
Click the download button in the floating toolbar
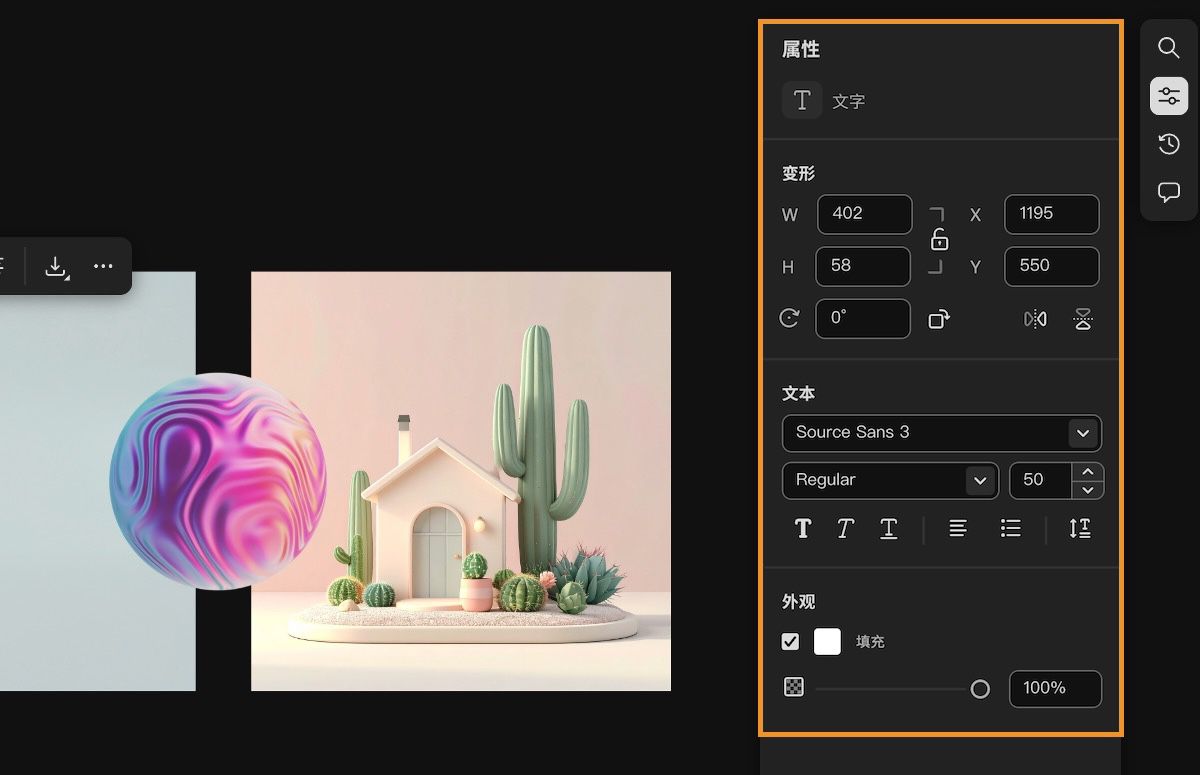[56, 266]
